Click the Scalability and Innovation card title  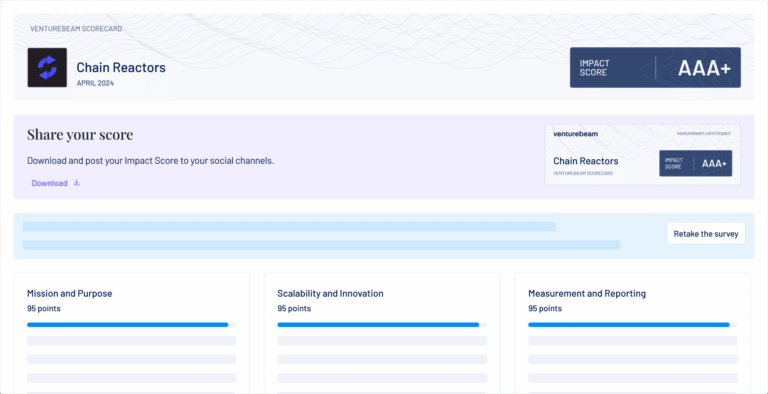point(330,294)
